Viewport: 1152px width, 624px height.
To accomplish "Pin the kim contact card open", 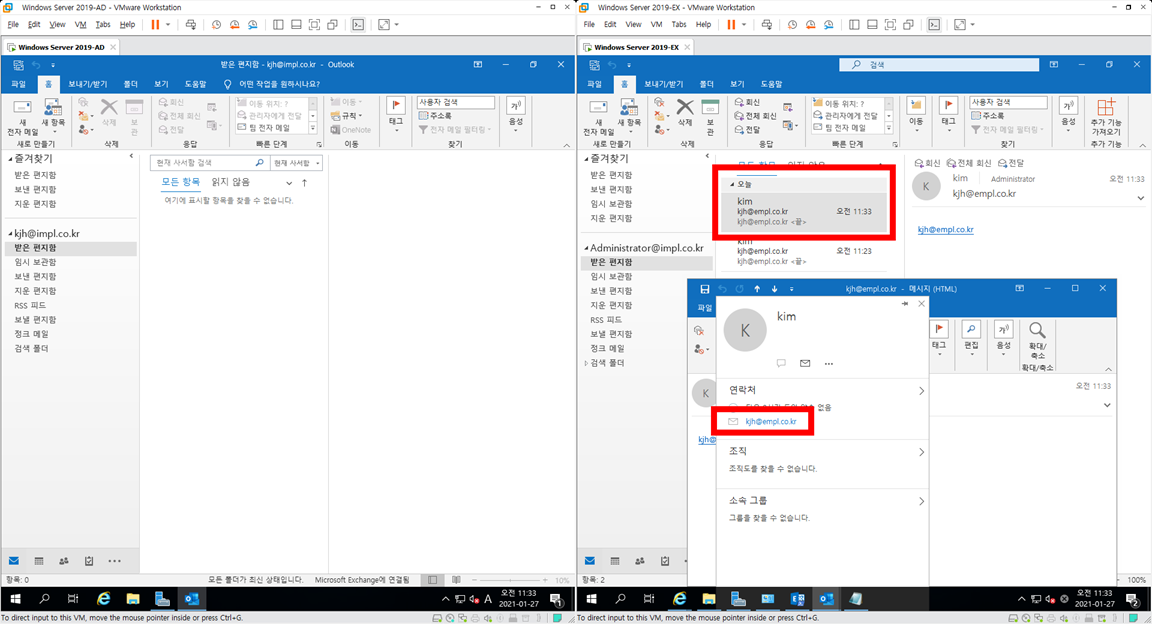I will (904, 304).
